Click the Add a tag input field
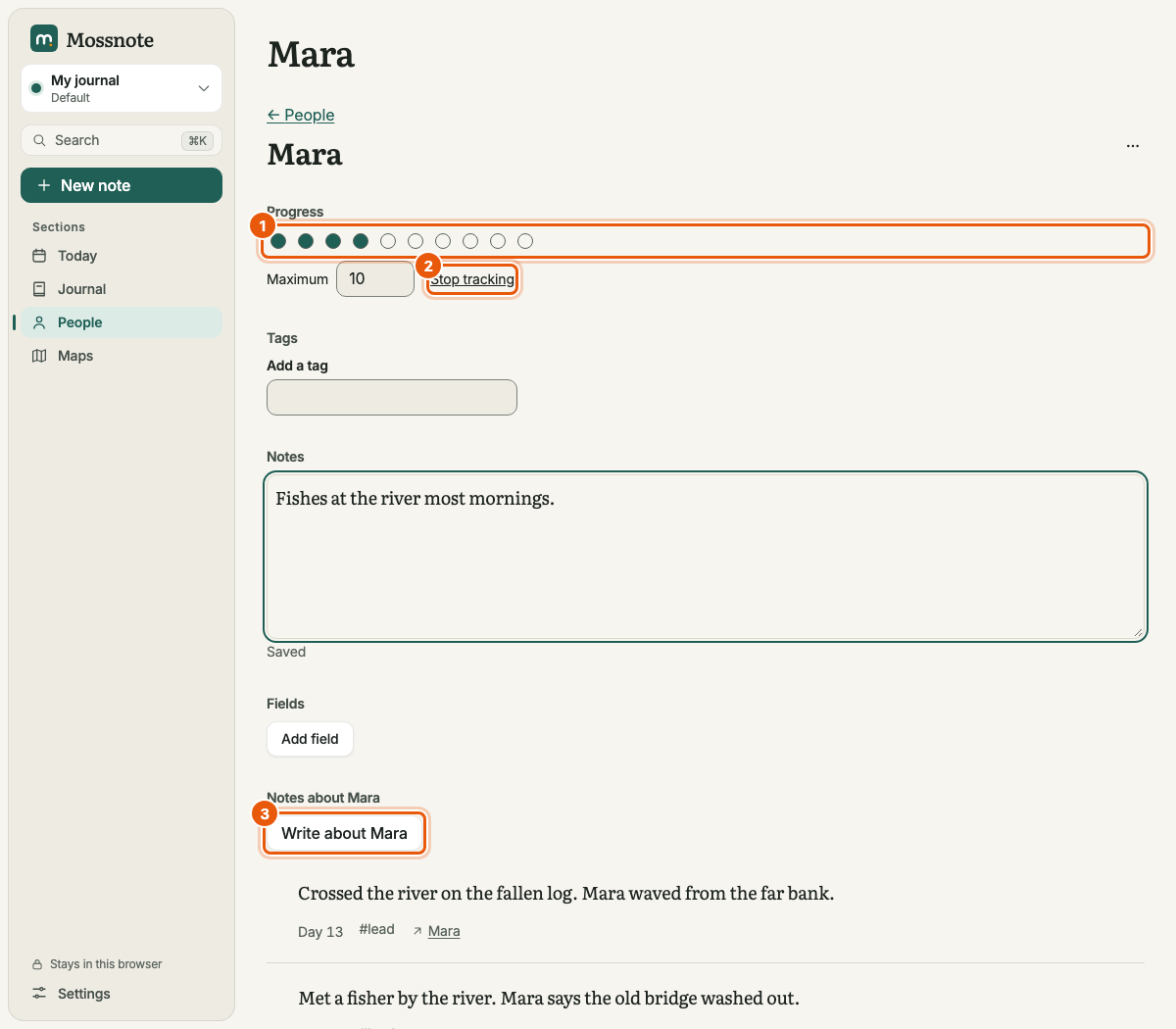 pos(392,397)
